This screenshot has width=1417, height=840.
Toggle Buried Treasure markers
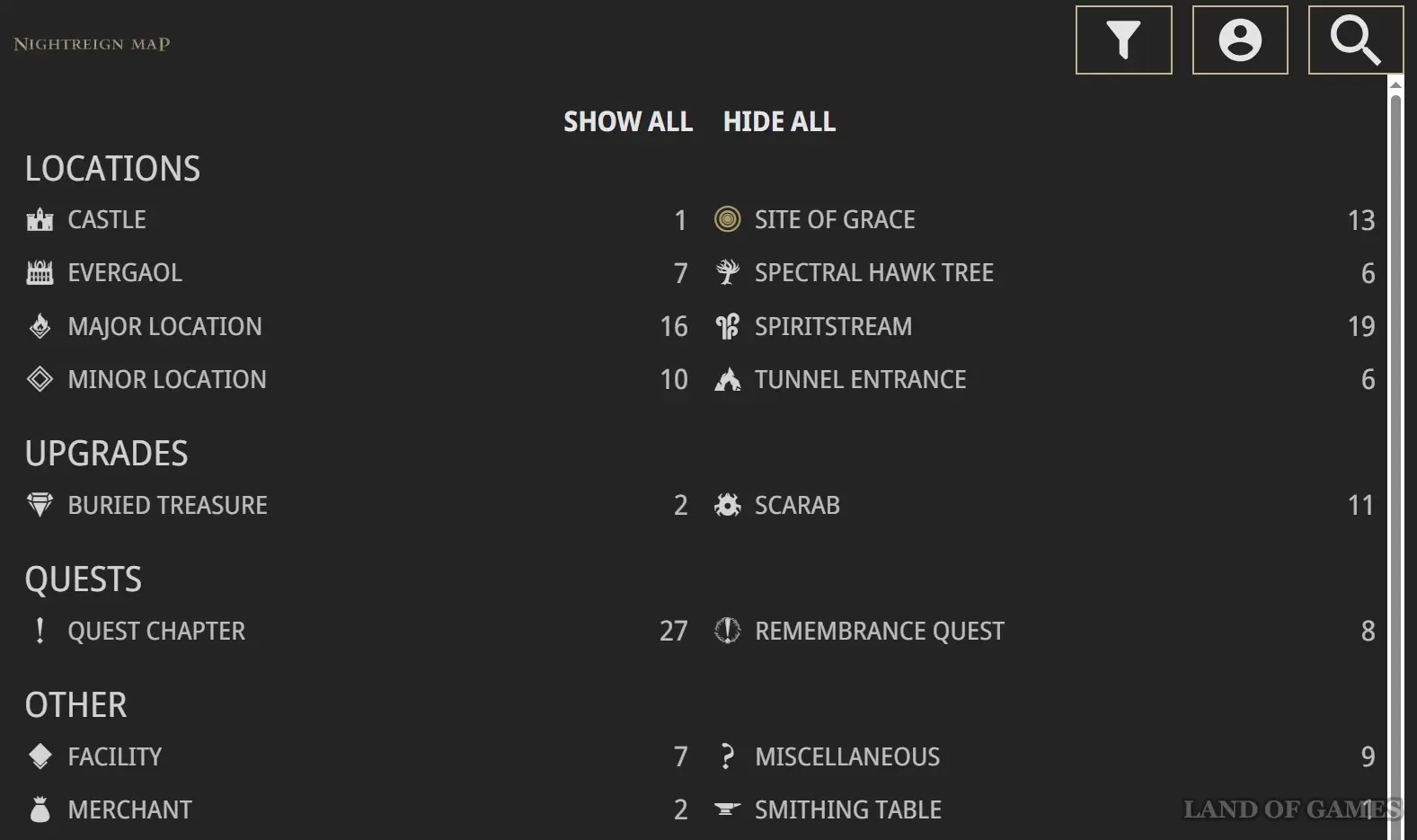357,505
